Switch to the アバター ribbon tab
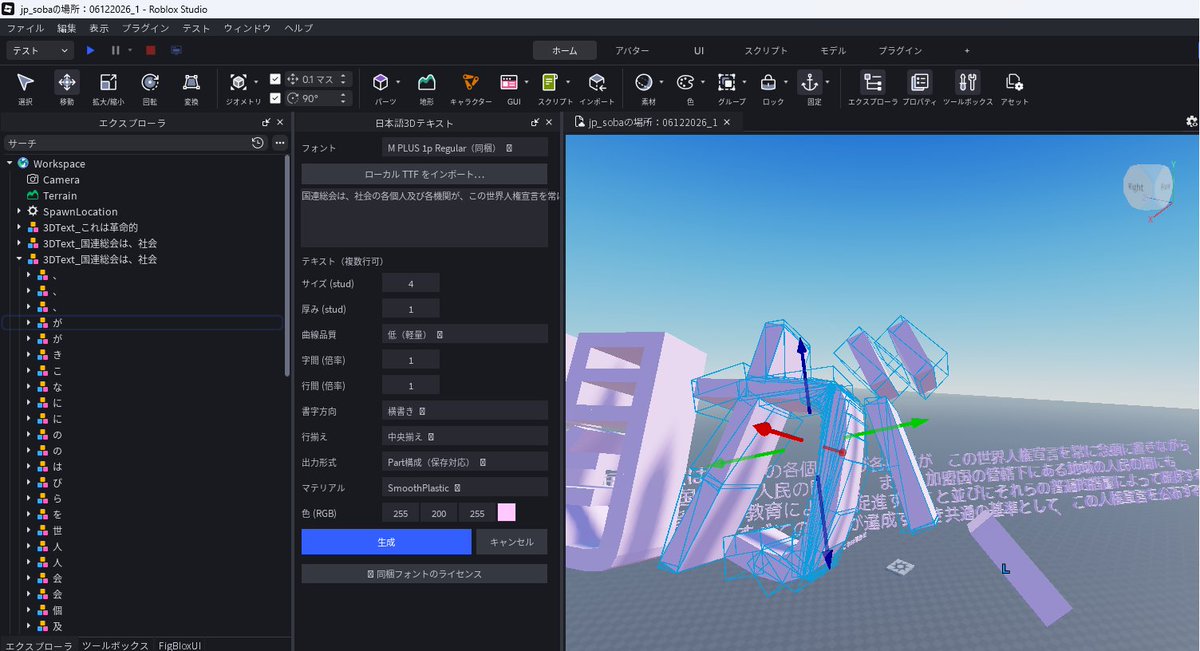The width and height of the screenshot is (1200, 651). click(x=632, y=50)
